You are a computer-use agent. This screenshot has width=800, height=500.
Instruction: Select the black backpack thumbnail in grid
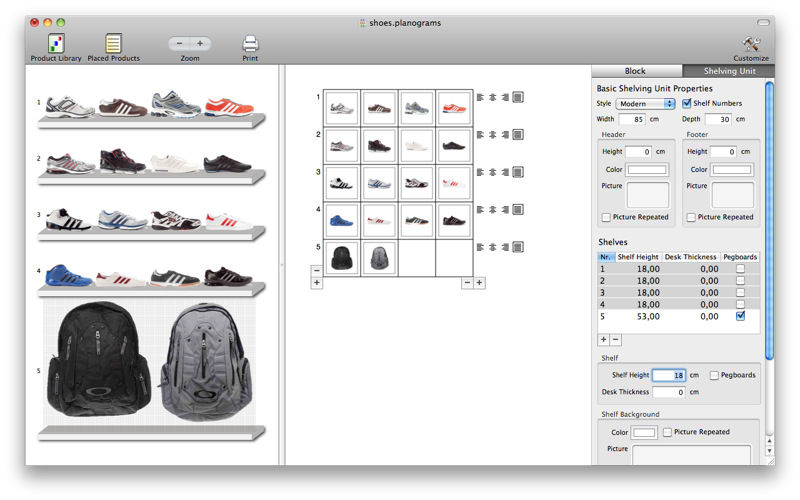342,258
